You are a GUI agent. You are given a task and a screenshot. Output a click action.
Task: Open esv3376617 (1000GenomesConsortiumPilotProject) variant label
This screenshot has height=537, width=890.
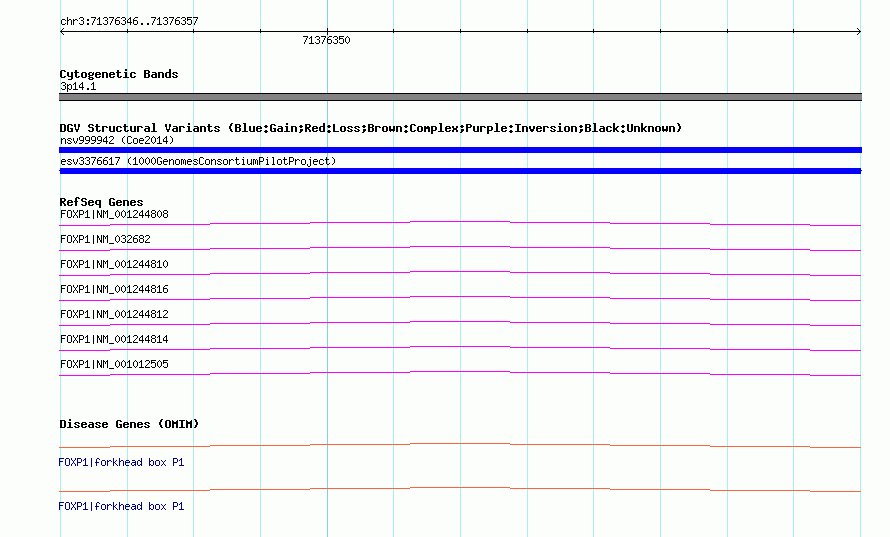[198, 161]
